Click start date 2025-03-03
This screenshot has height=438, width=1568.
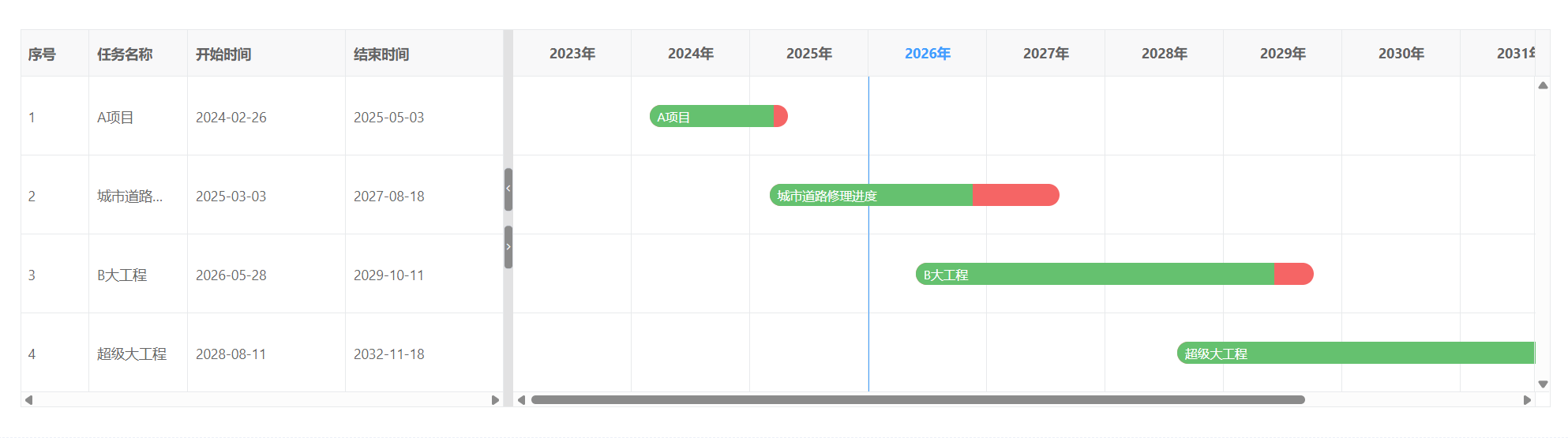[231, 197]
